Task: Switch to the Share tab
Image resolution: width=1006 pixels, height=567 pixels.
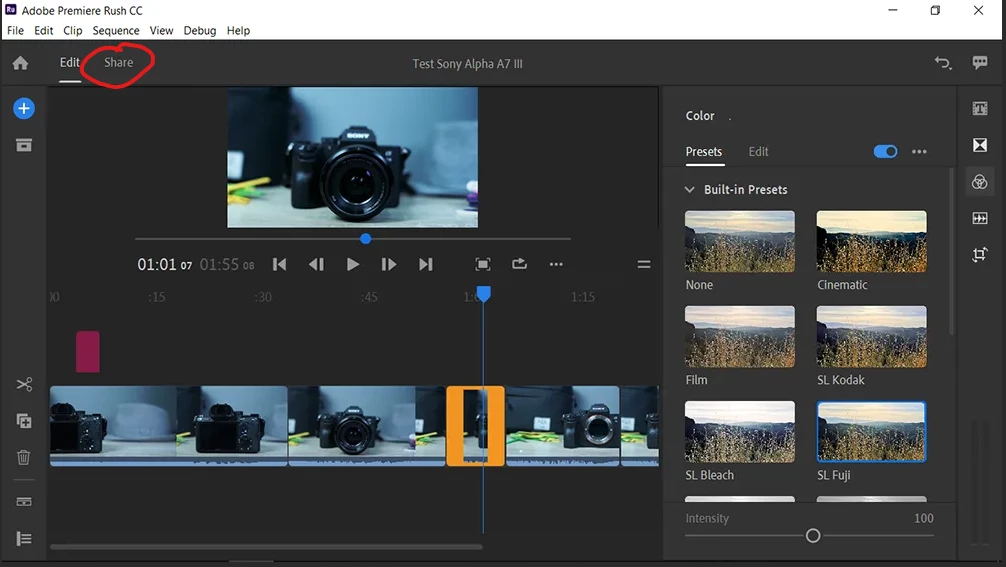Action: pyautogui.click(x=118, y=62)
